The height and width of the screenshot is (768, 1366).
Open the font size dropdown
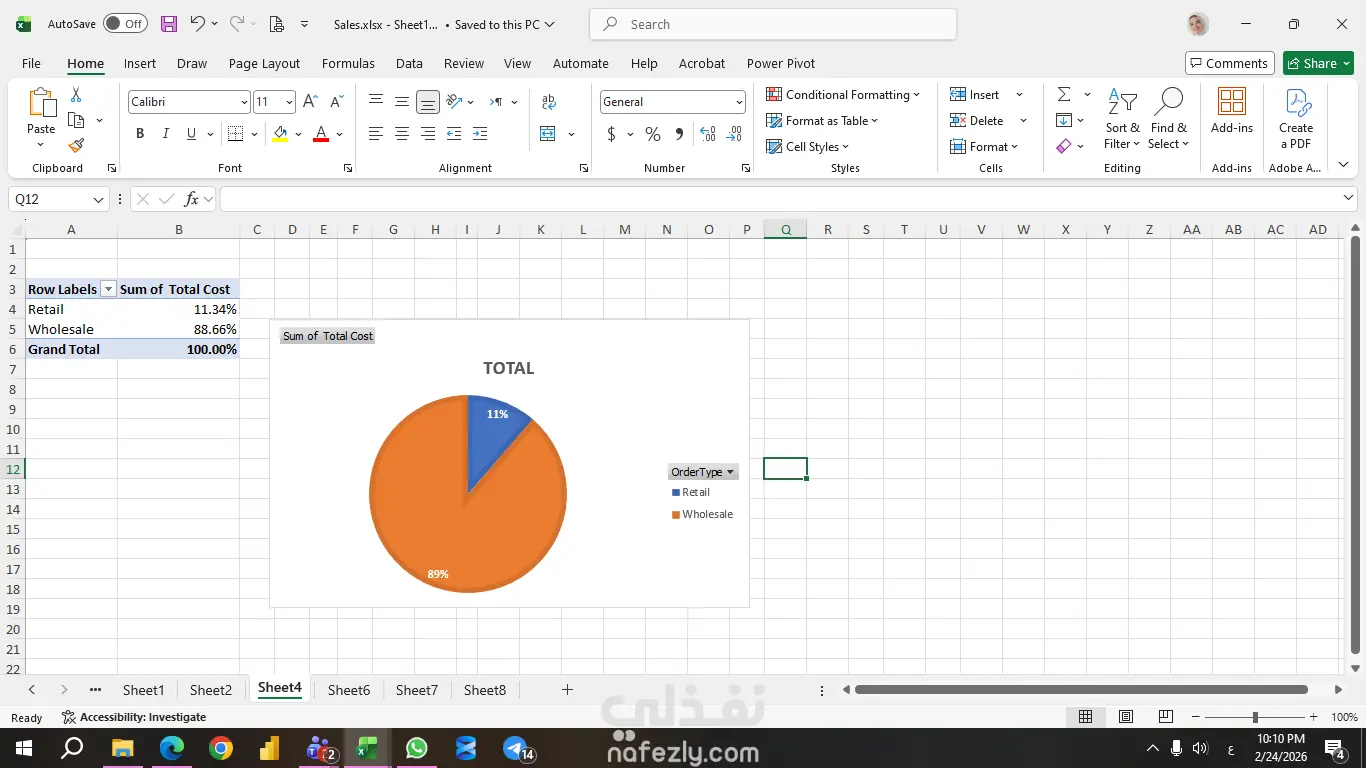pyautogui.click(x=289, y=102)
